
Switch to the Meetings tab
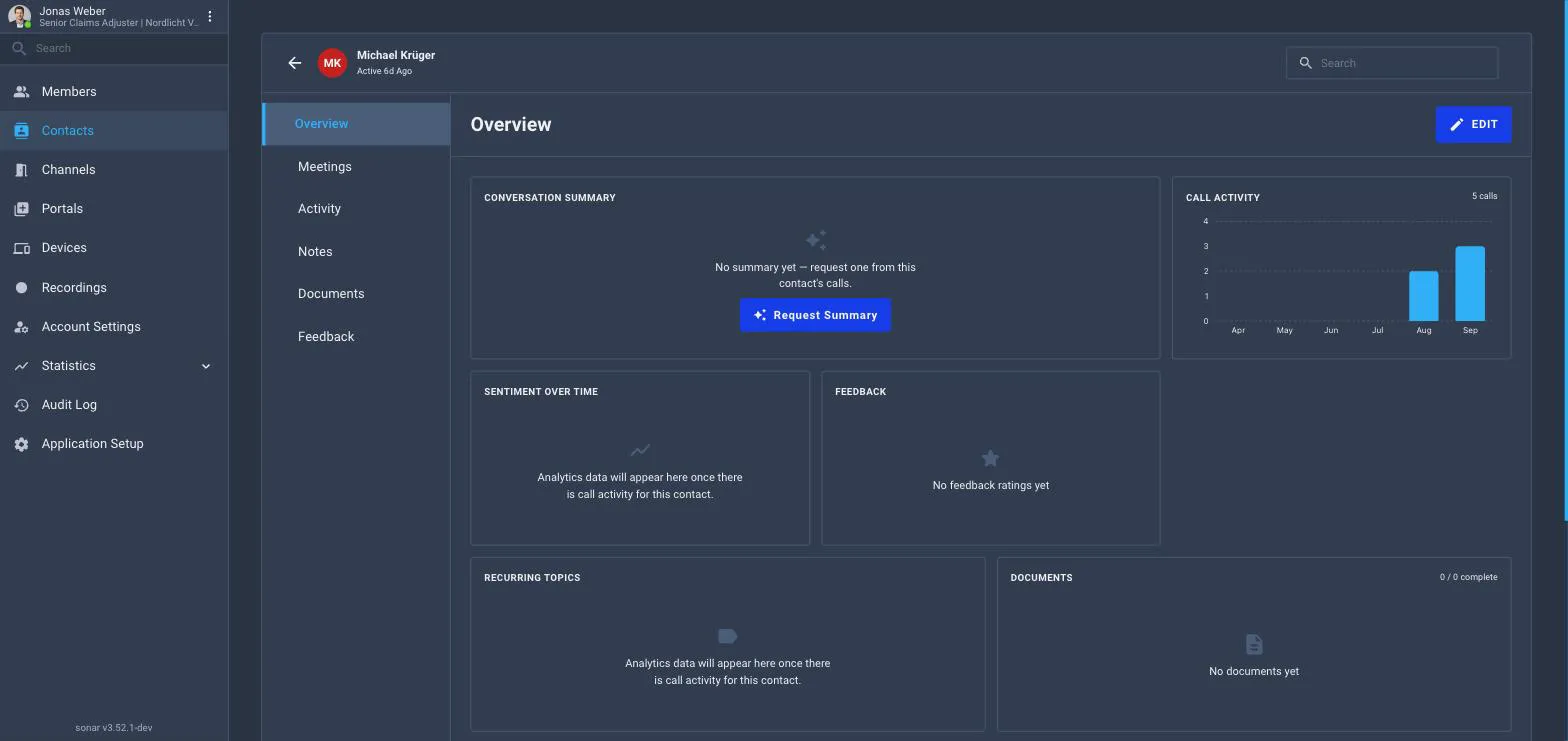[357, 167]
